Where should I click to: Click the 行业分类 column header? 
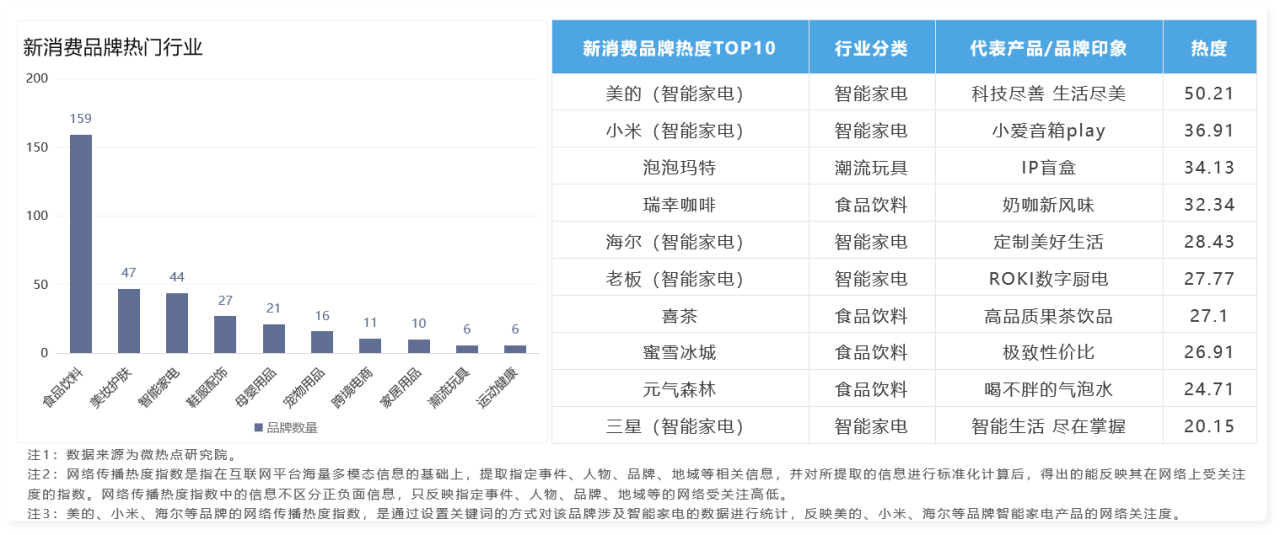click(872, 48)
